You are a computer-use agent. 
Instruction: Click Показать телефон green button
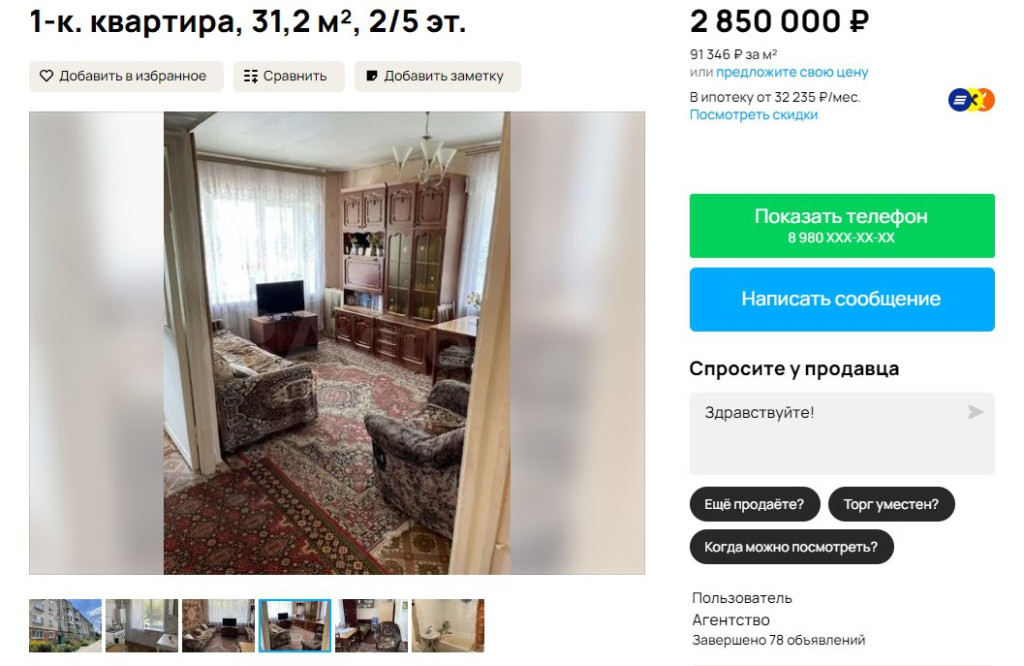tap(842, 226)
